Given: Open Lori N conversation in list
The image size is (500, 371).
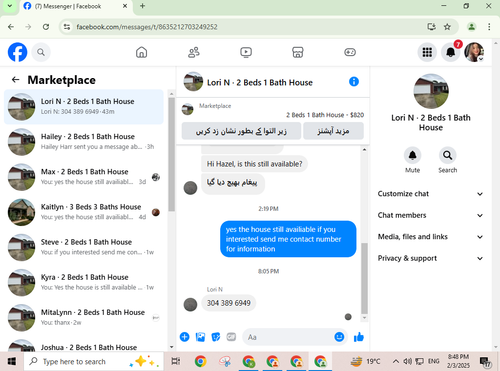Looking at the screenshot, I should tap(84, 107).
